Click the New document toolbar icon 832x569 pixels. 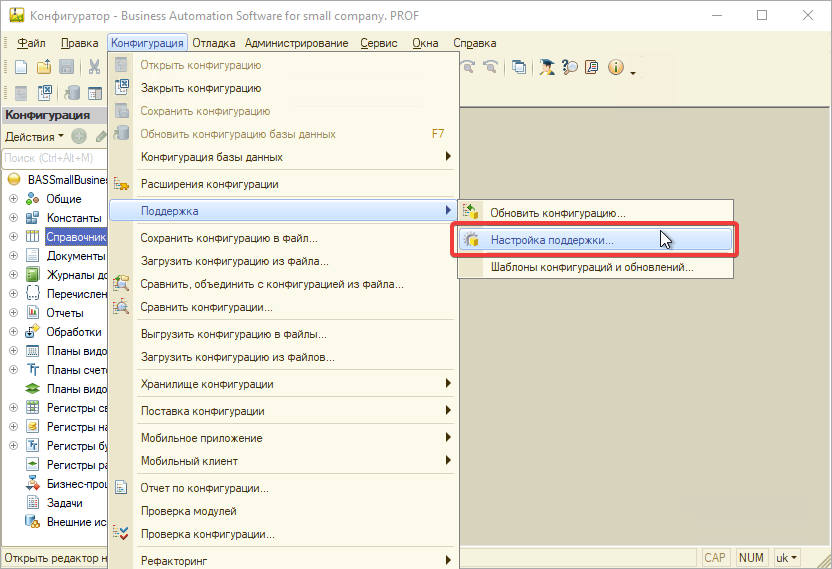click(x=20, y=67)
